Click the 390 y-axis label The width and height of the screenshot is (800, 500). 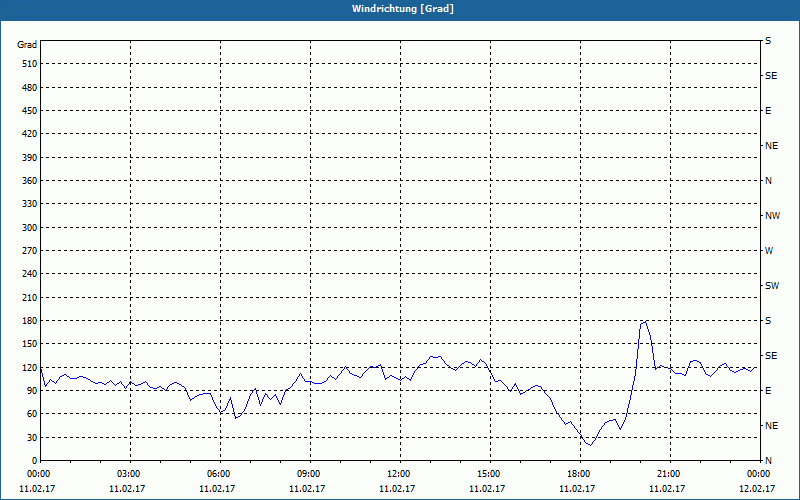(x=30, y=158)
